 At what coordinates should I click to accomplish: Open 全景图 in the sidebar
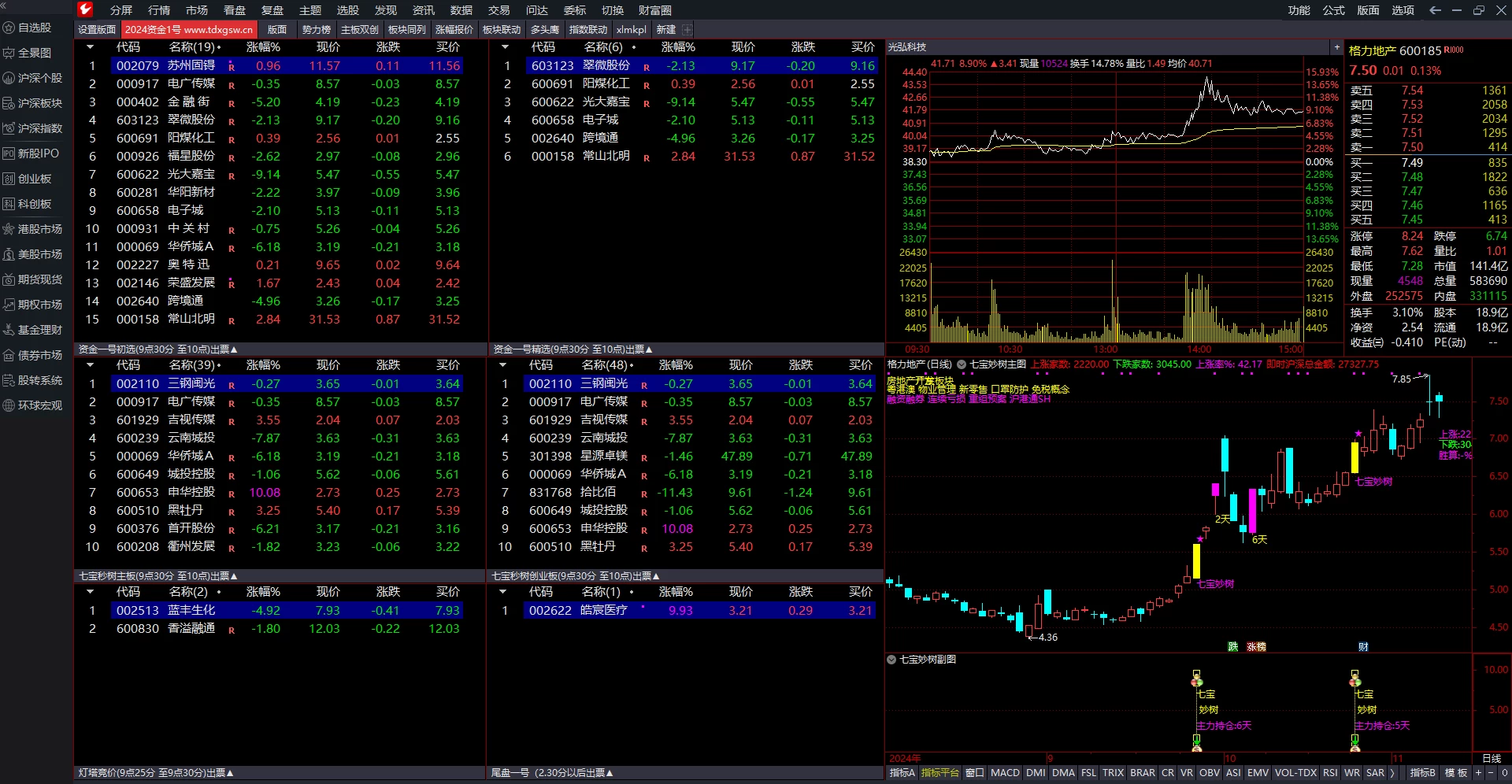coord(28,53)
